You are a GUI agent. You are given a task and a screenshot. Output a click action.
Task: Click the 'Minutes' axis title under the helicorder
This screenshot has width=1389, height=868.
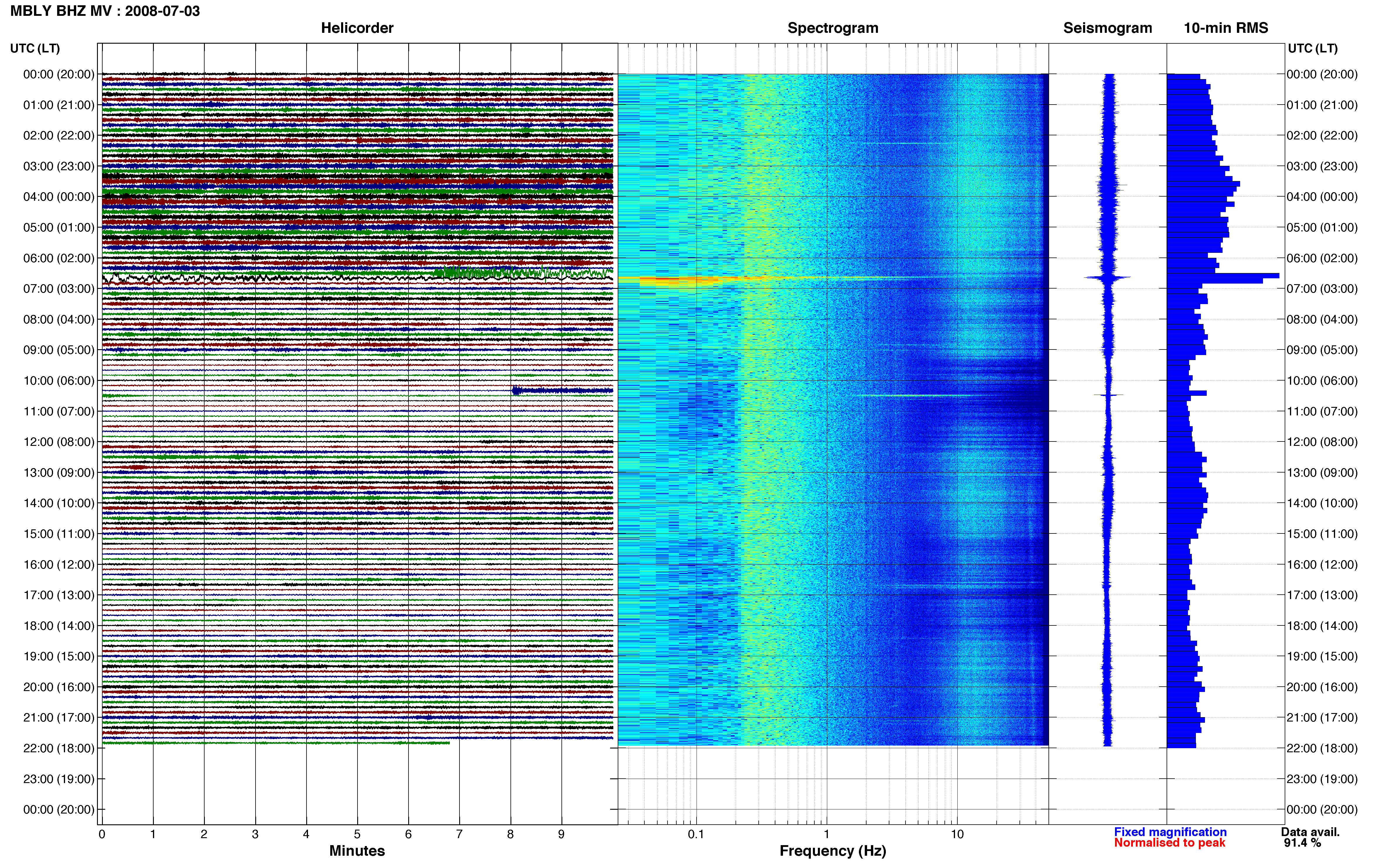(x=357, y=851)
